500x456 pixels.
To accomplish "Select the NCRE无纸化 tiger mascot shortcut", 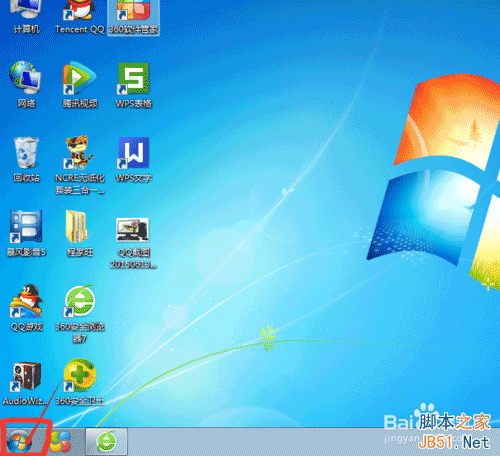I will 80,164.
